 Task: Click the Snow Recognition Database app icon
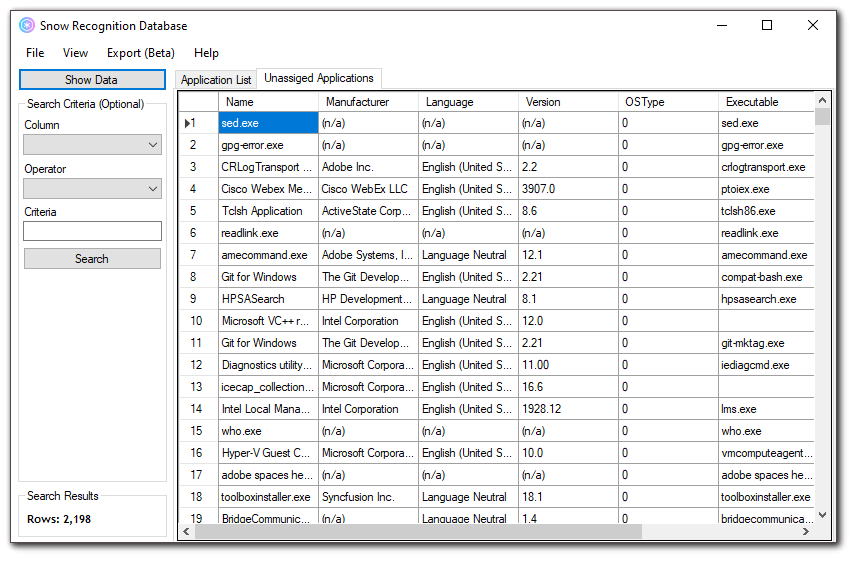(27, 26)
